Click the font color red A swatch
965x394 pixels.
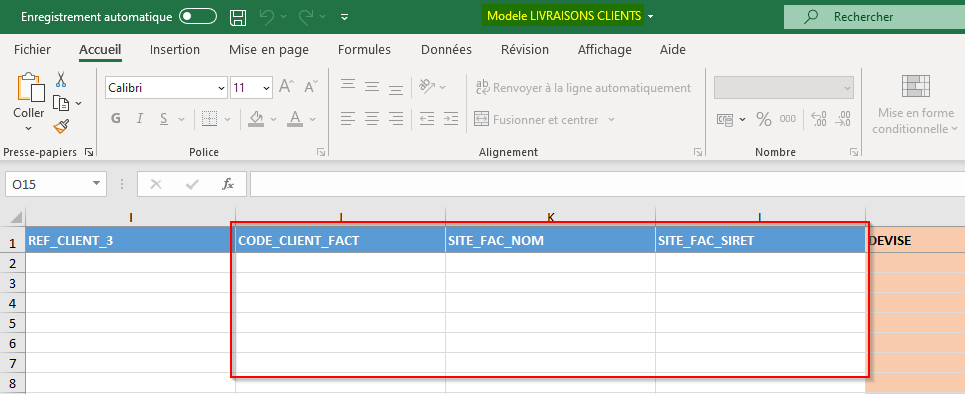click(295, 119)
